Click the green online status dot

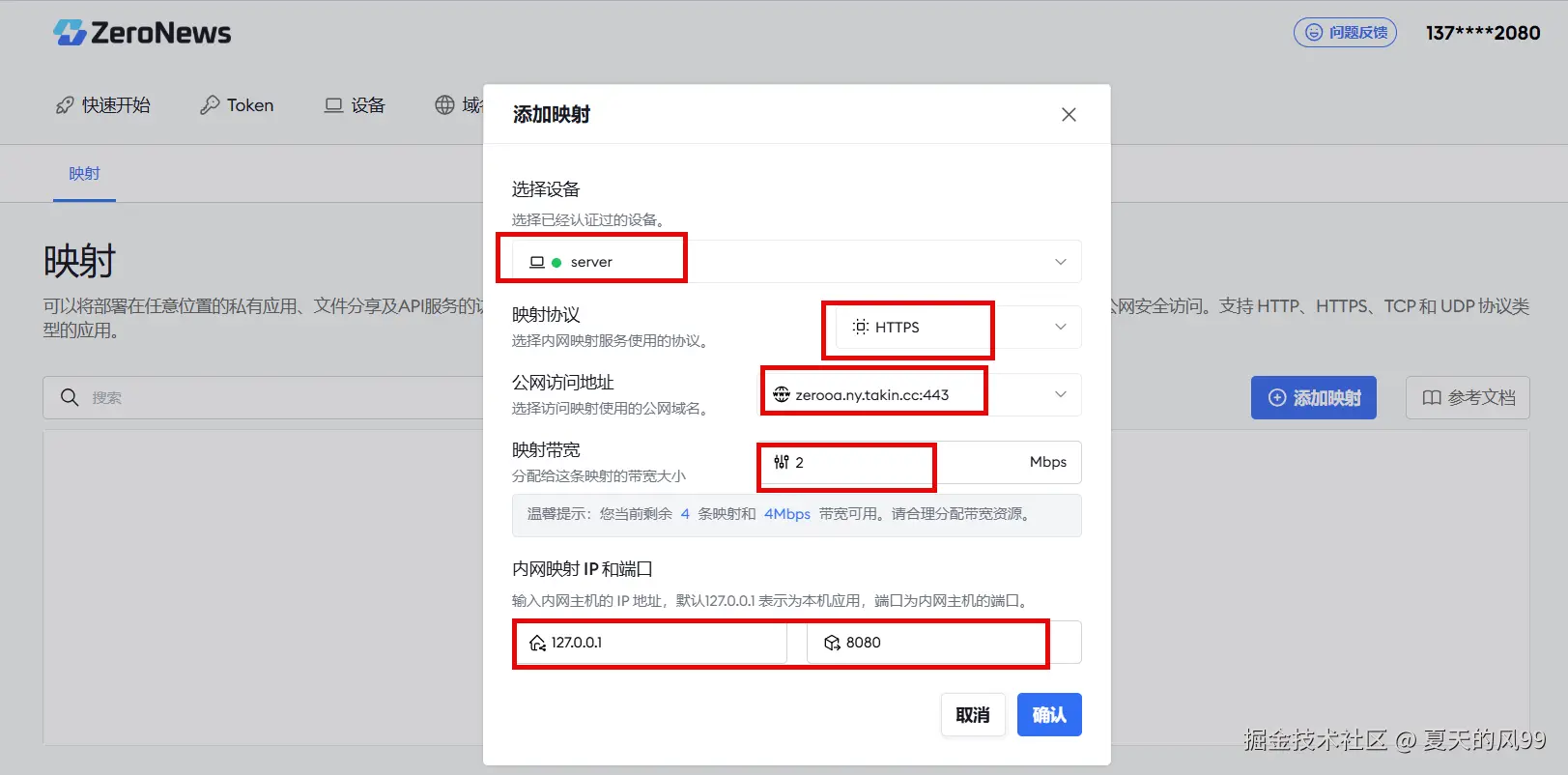556,263
